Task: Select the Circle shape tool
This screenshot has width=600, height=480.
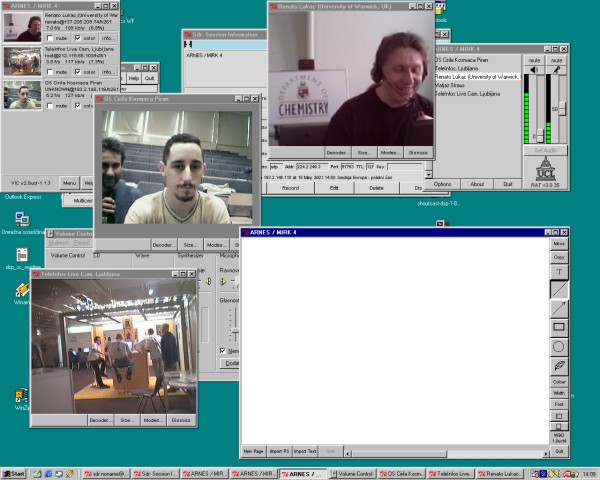Action: (x=559, y=346)
